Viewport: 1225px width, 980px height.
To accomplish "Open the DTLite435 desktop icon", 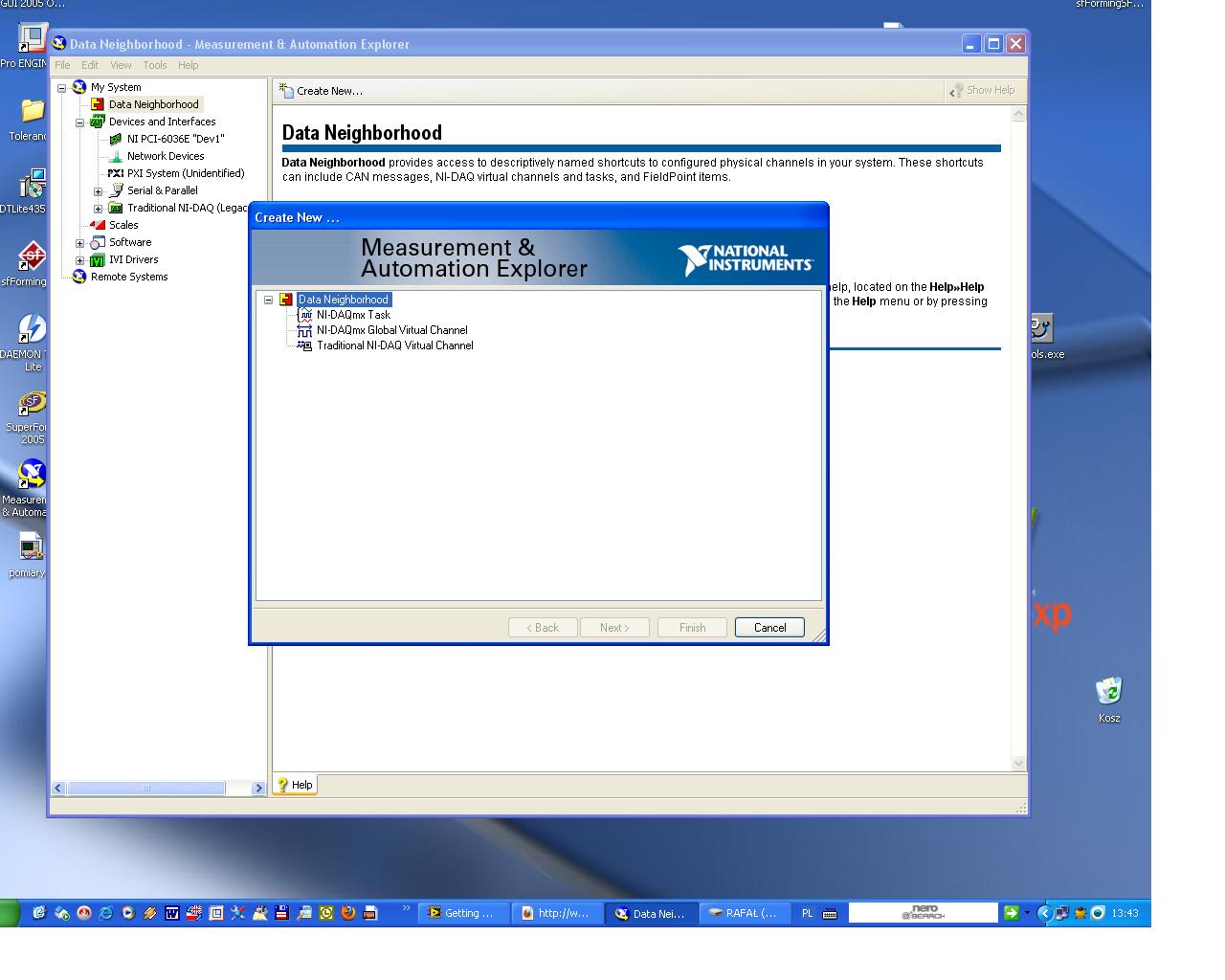I will tap(32, 184).
